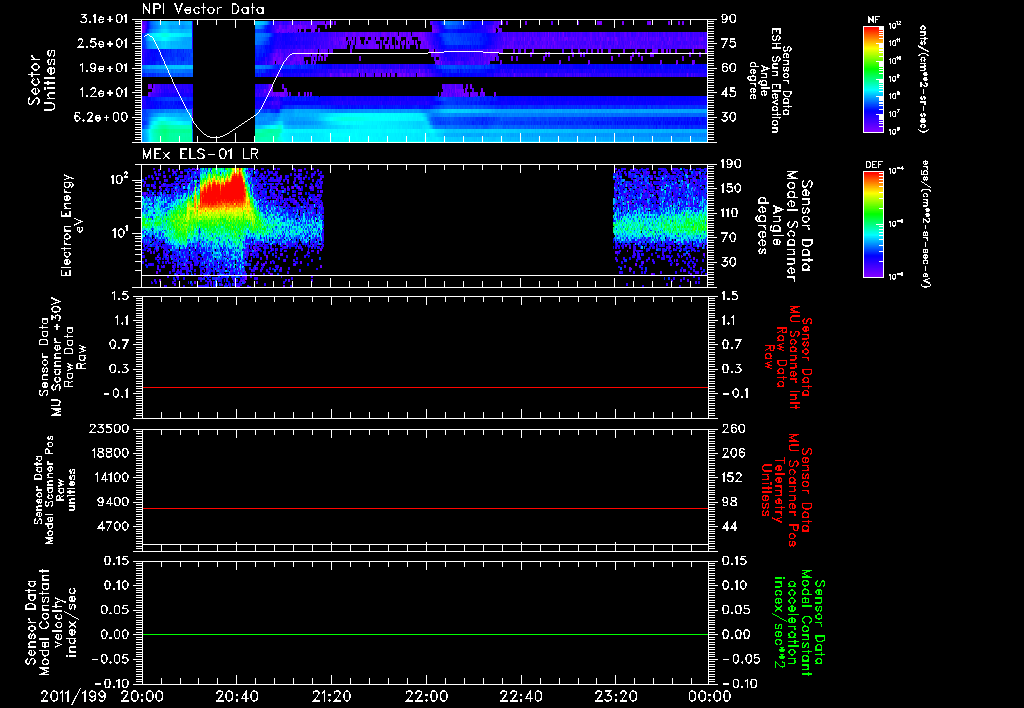Image resolution: width=1024 pixels, height=708 pixels.
Task: Click the red line in Model Scanner Pos panel
Action: pos(425,508)
